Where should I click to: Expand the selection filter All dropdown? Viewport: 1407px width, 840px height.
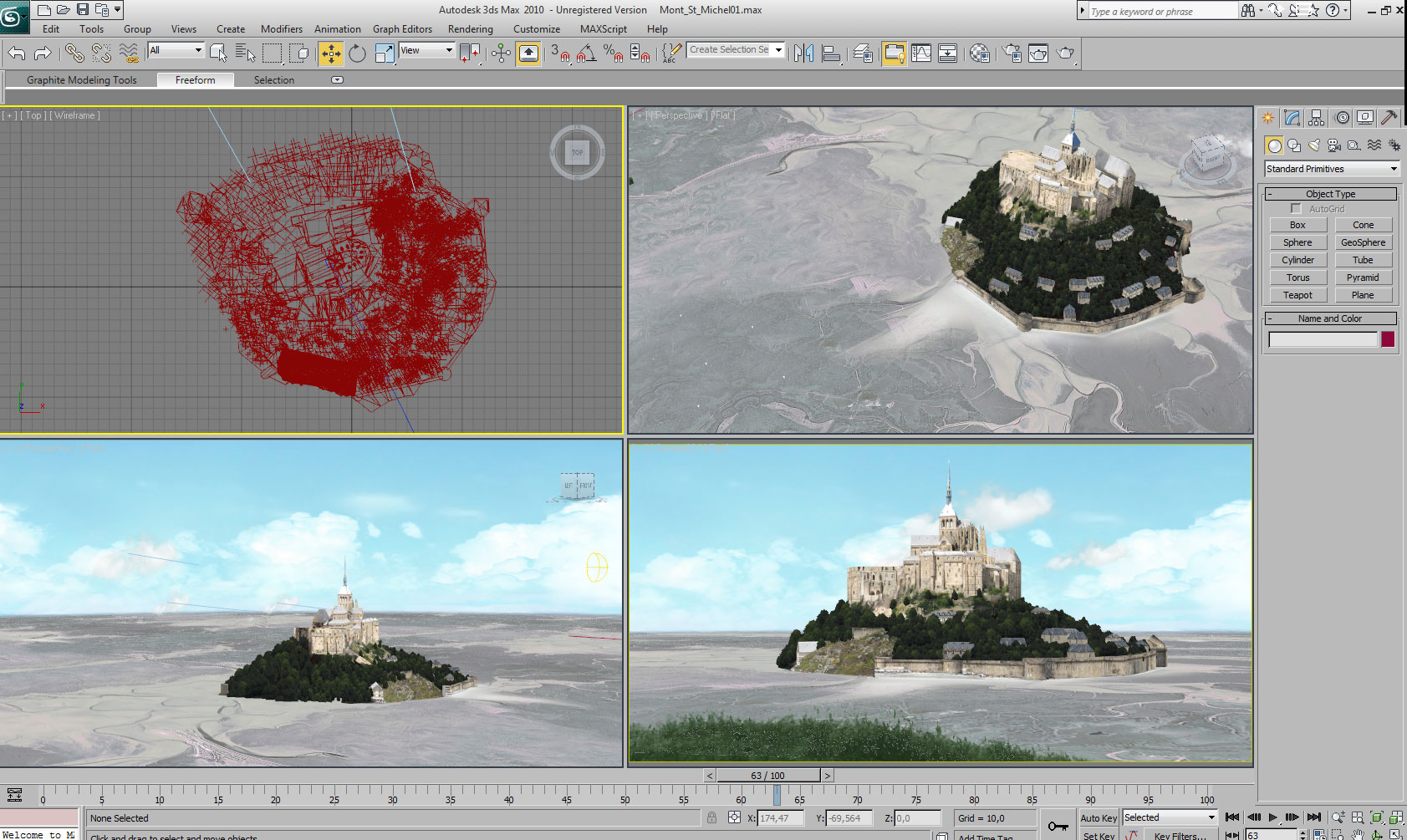pos(176,50)
